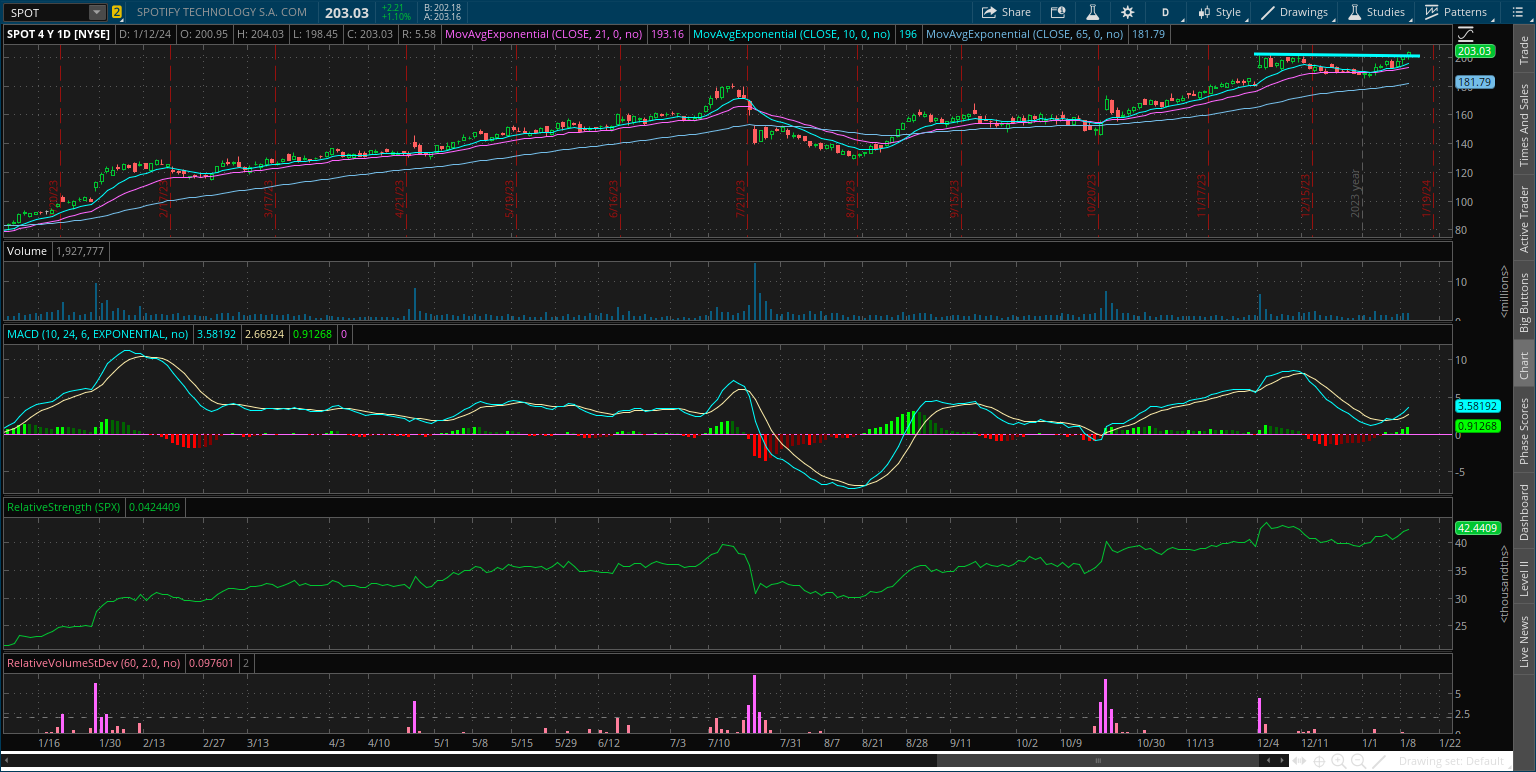
Task: Switch to Active Trader side tab
Action: tap(1523, 218)
